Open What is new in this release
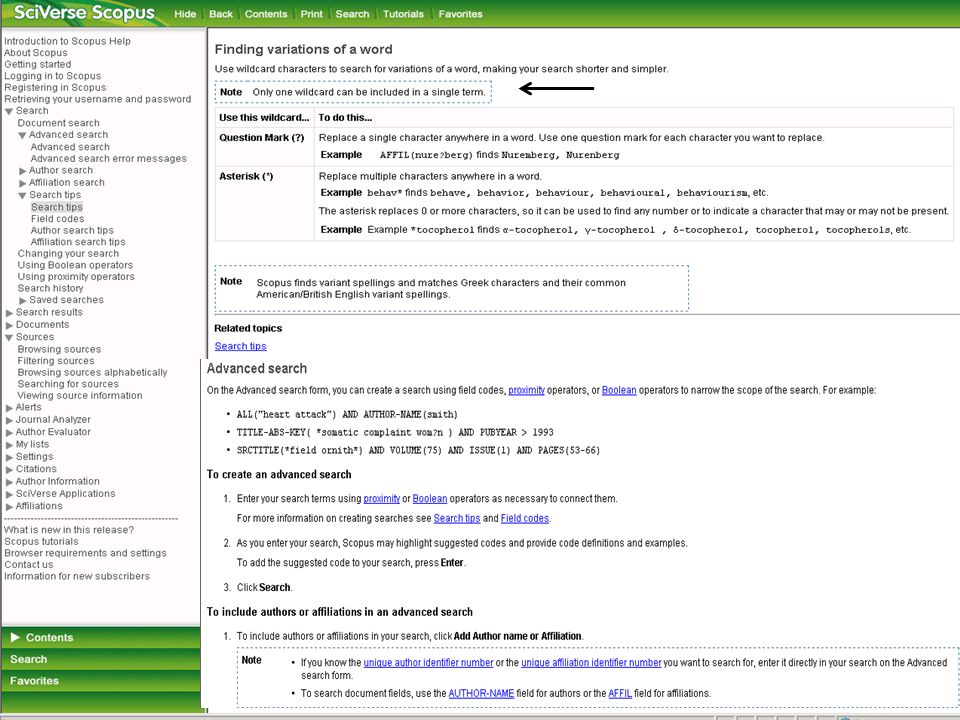This screenshot has width=960, height=720. pyautogui.click(x=69, y=530)
